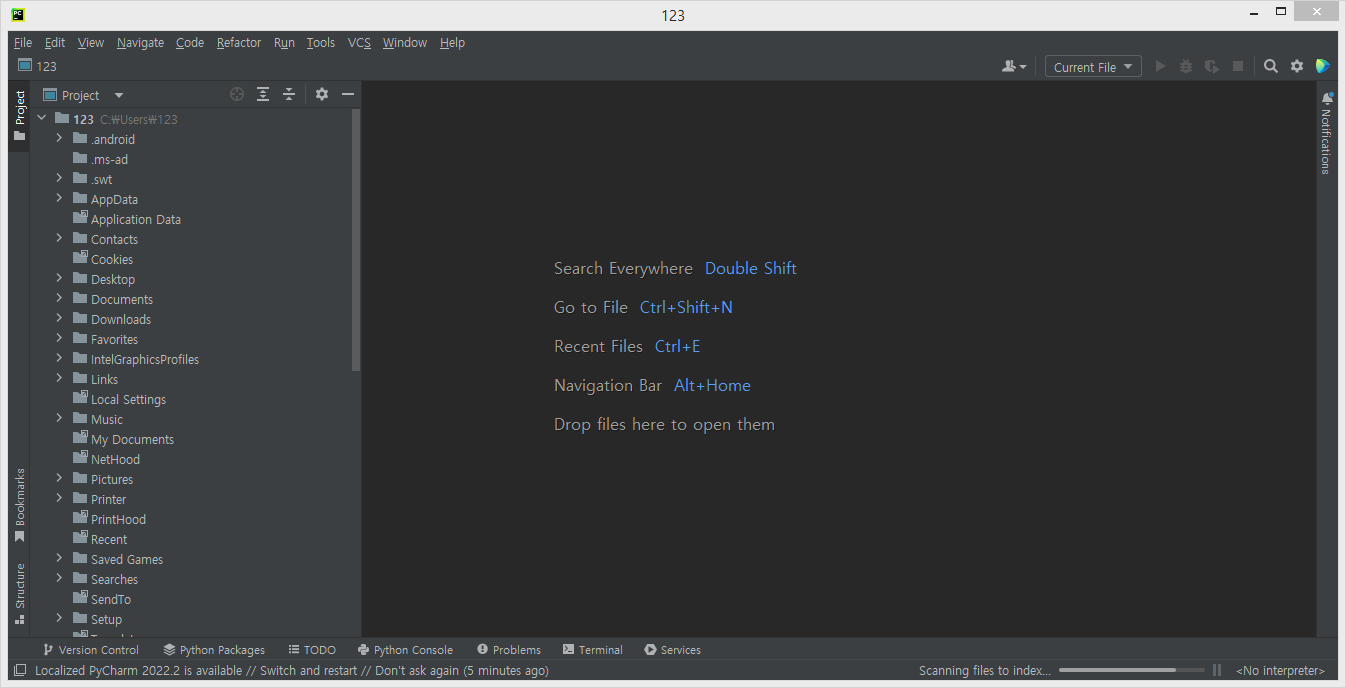This screenshot has height=688, width=1346.
Task: Open the TODO tool window
Action: click(312, 650)
